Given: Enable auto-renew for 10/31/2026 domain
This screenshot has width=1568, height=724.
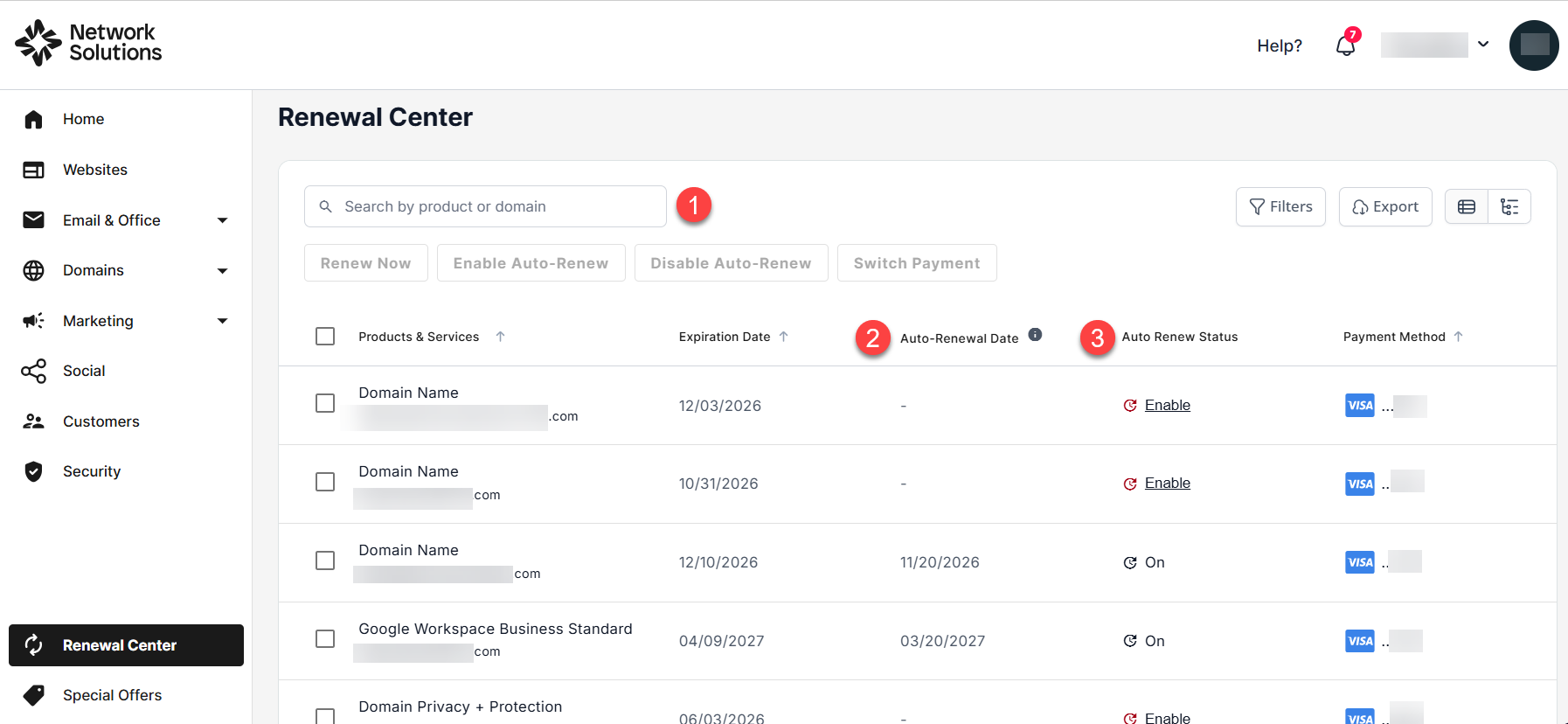Looking at the screenshot, I should click(1168, 483).
